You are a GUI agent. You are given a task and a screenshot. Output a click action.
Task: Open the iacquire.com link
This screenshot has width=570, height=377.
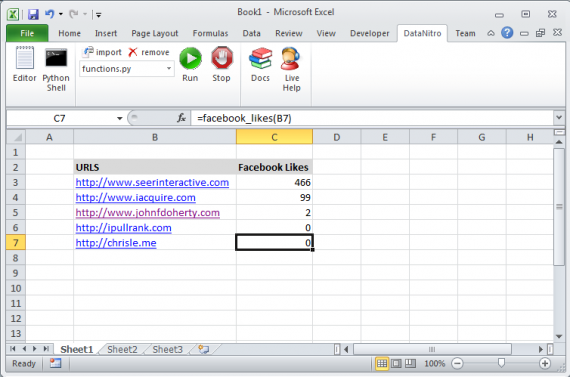(136, 197)
